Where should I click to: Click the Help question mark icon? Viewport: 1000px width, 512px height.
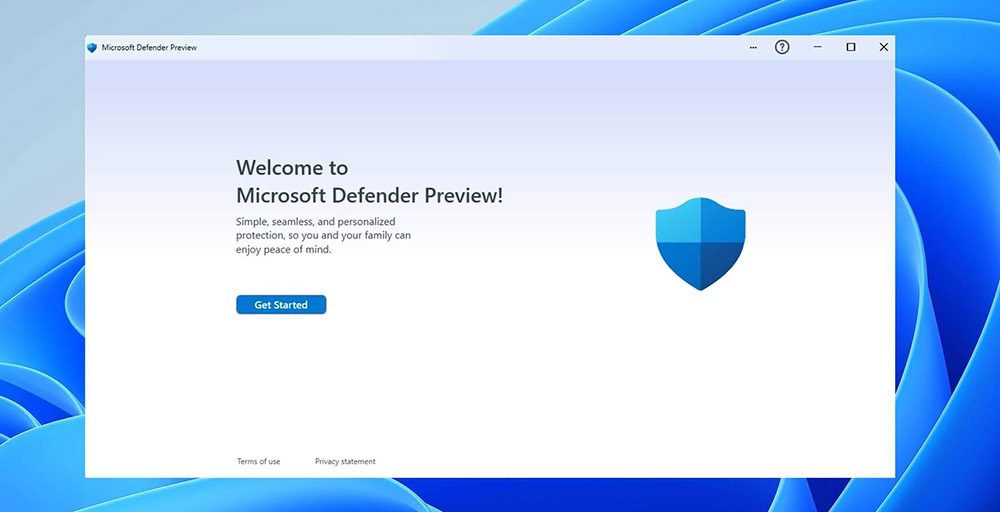(x=782, y=48)
